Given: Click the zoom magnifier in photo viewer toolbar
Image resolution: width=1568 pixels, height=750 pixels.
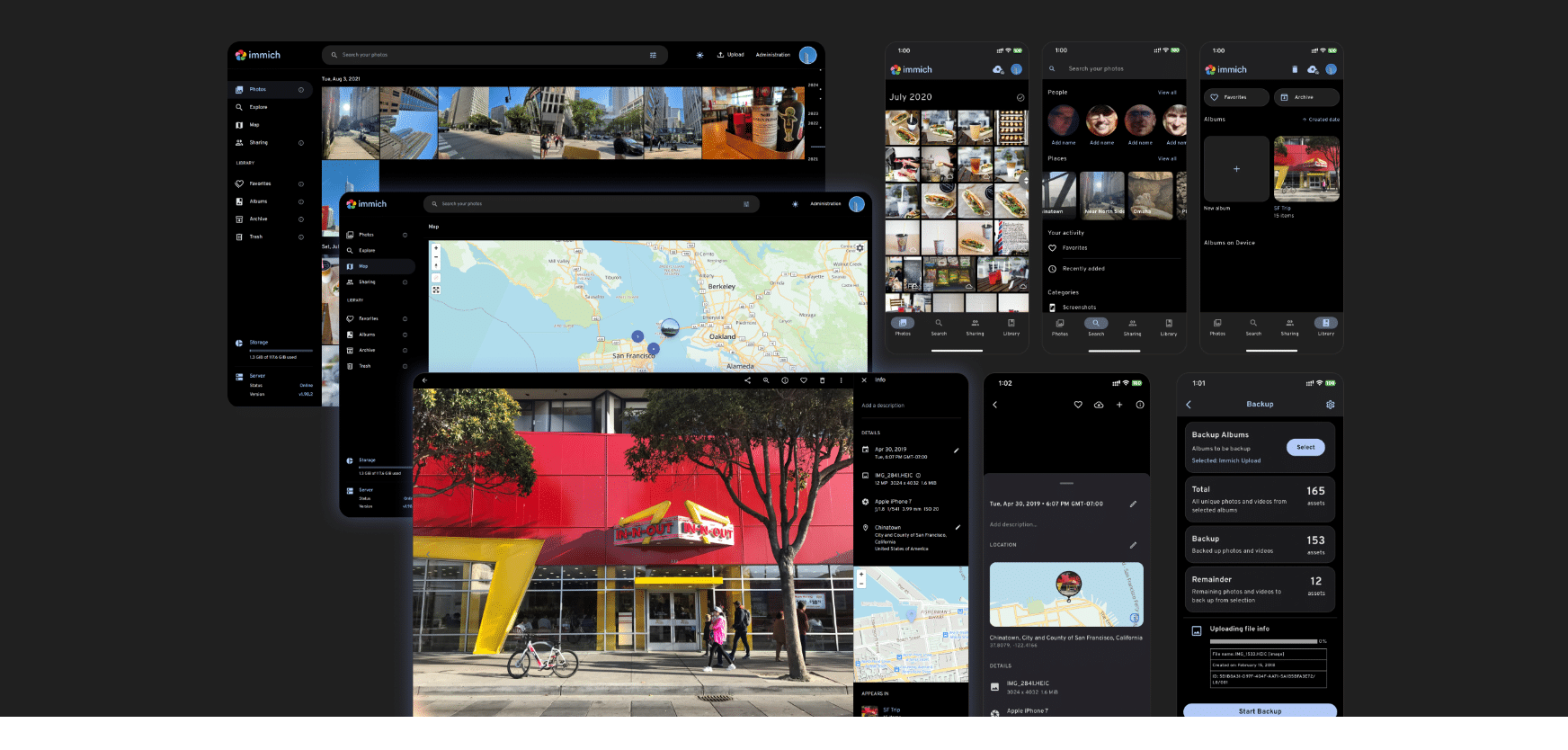Looking at the screenshot, I should click(x=766, y=380).
